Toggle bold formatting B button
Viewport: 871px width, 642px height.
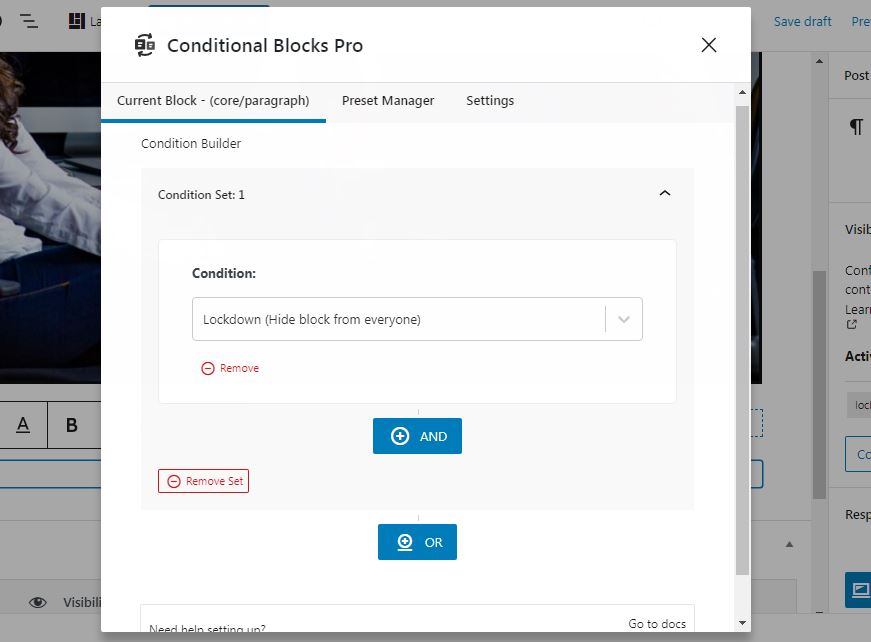[72, 425]
